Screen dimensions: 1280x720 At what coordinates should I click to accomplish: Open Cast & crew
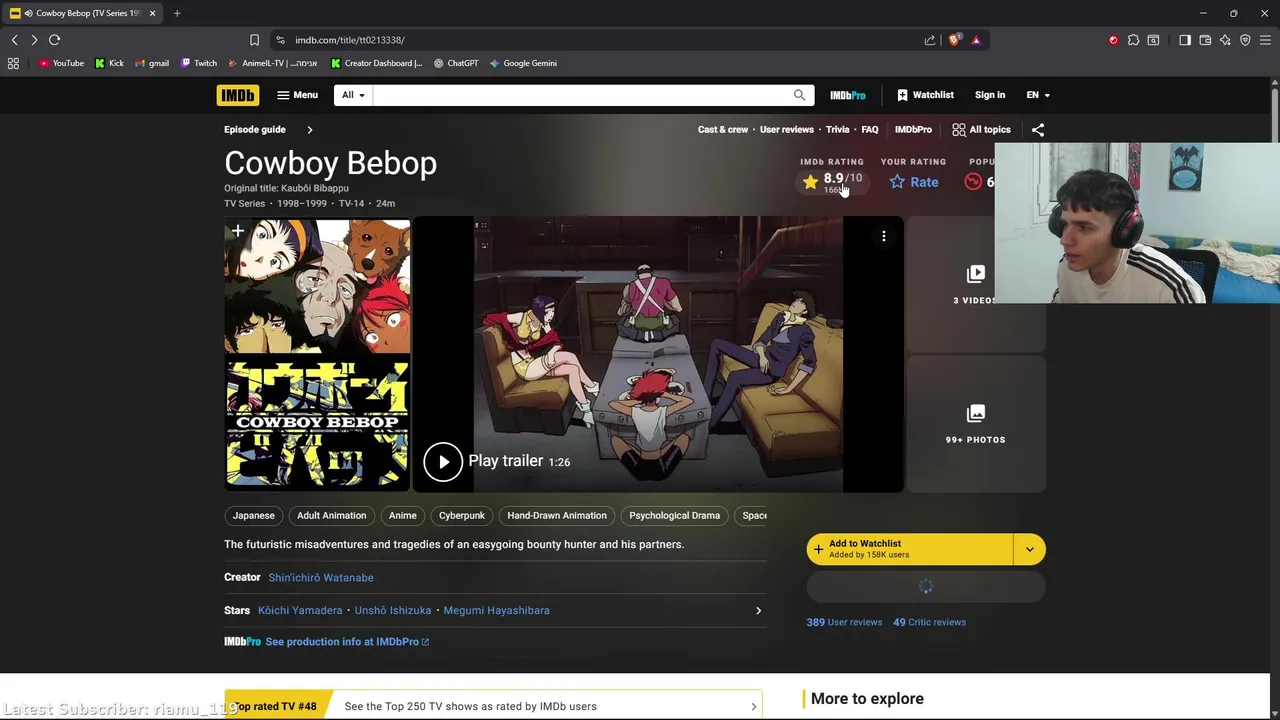(x=723, y=129)
